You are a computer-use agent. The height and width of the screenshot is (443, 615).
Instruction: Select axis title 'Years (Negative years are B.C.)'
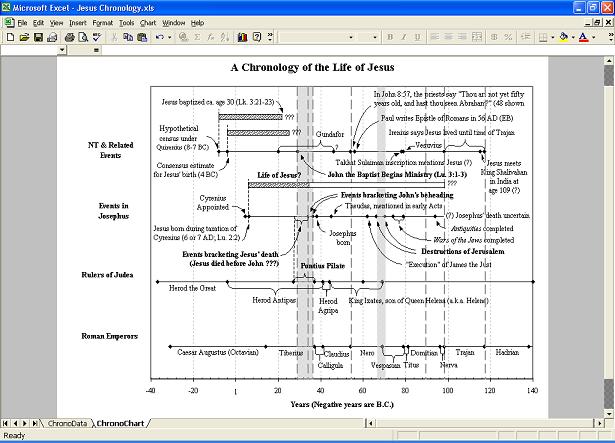point(342,405)
